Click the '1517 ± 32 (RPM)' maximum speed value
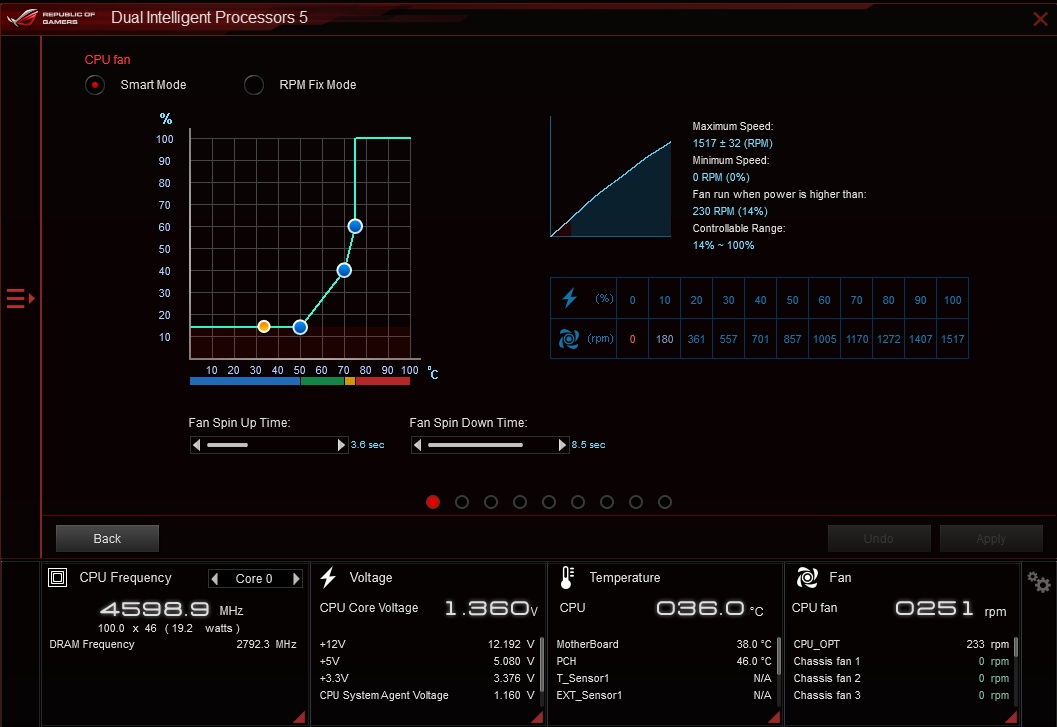This screenshot has width=1057, height=727. (x=733, y=143)
